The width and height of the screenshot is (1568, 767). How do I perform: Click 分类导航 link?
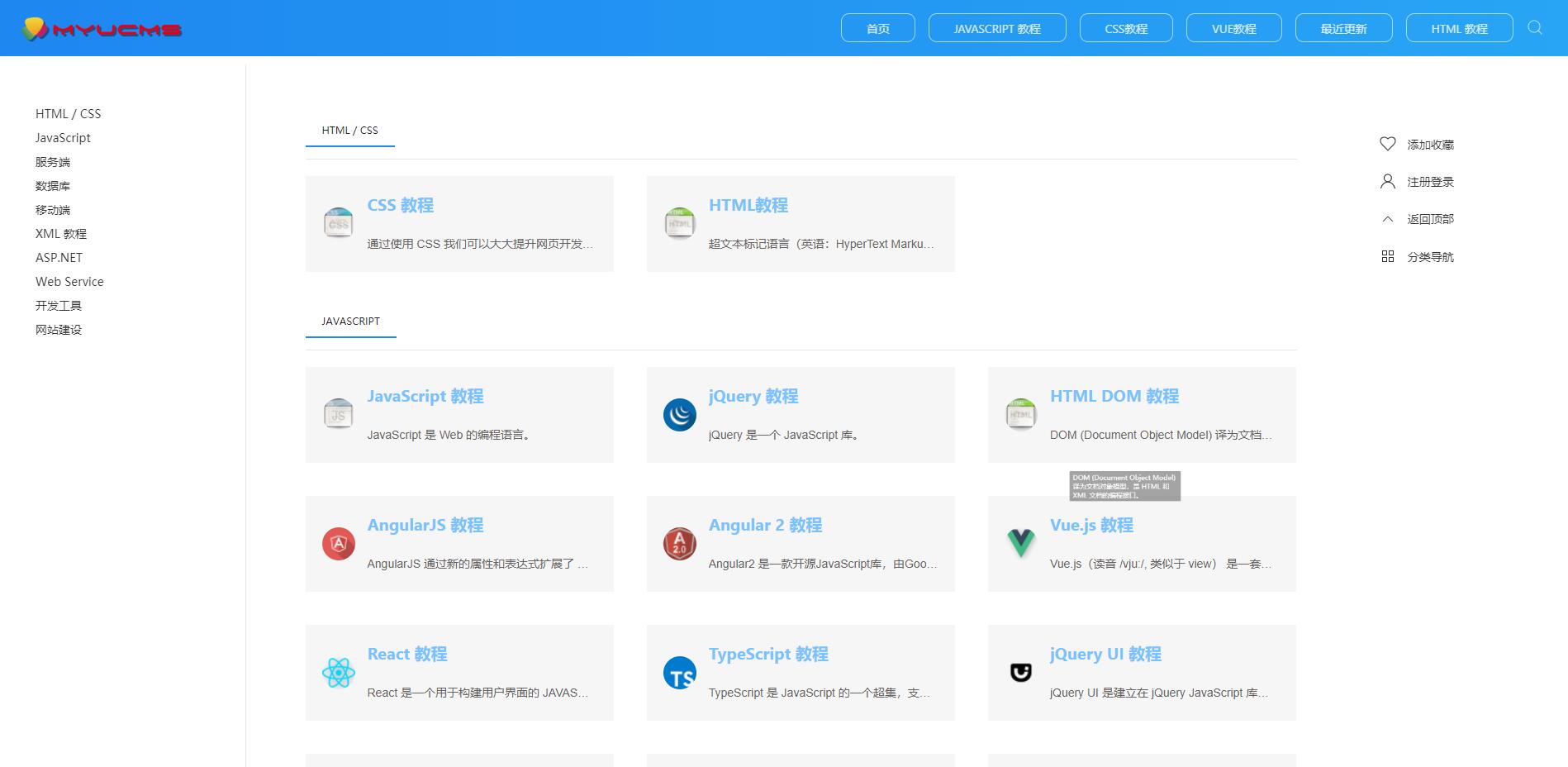tap(1431, 257)
